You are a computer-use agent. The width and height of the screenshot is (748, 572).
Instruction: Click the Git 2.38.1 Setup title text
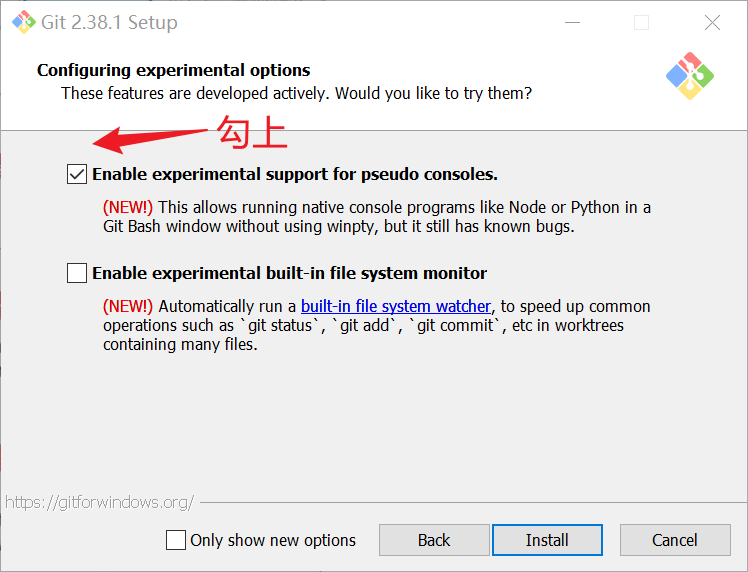tap(110, 22)
